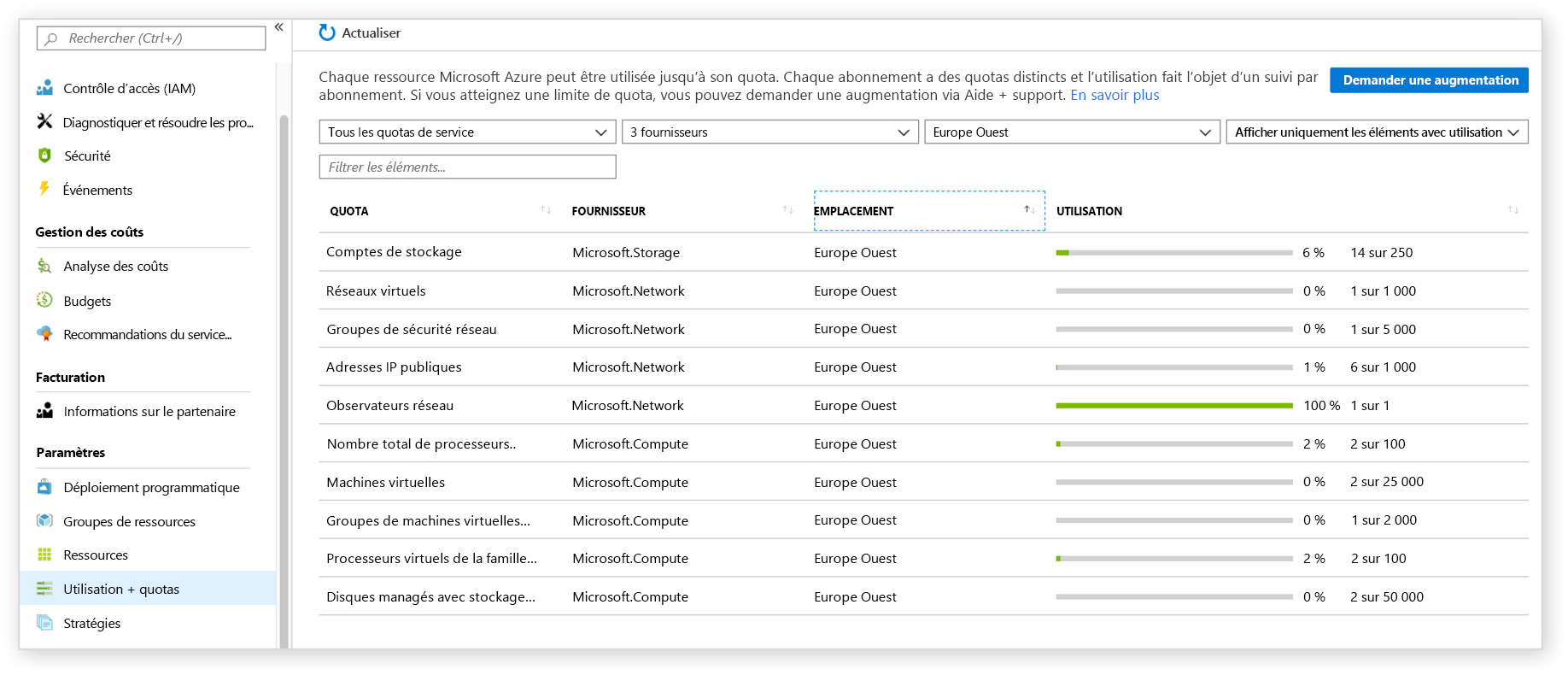Click the '100 %' usage percentage
The height and width of the screenshot is (675, 1568).
pos(1321,406)
